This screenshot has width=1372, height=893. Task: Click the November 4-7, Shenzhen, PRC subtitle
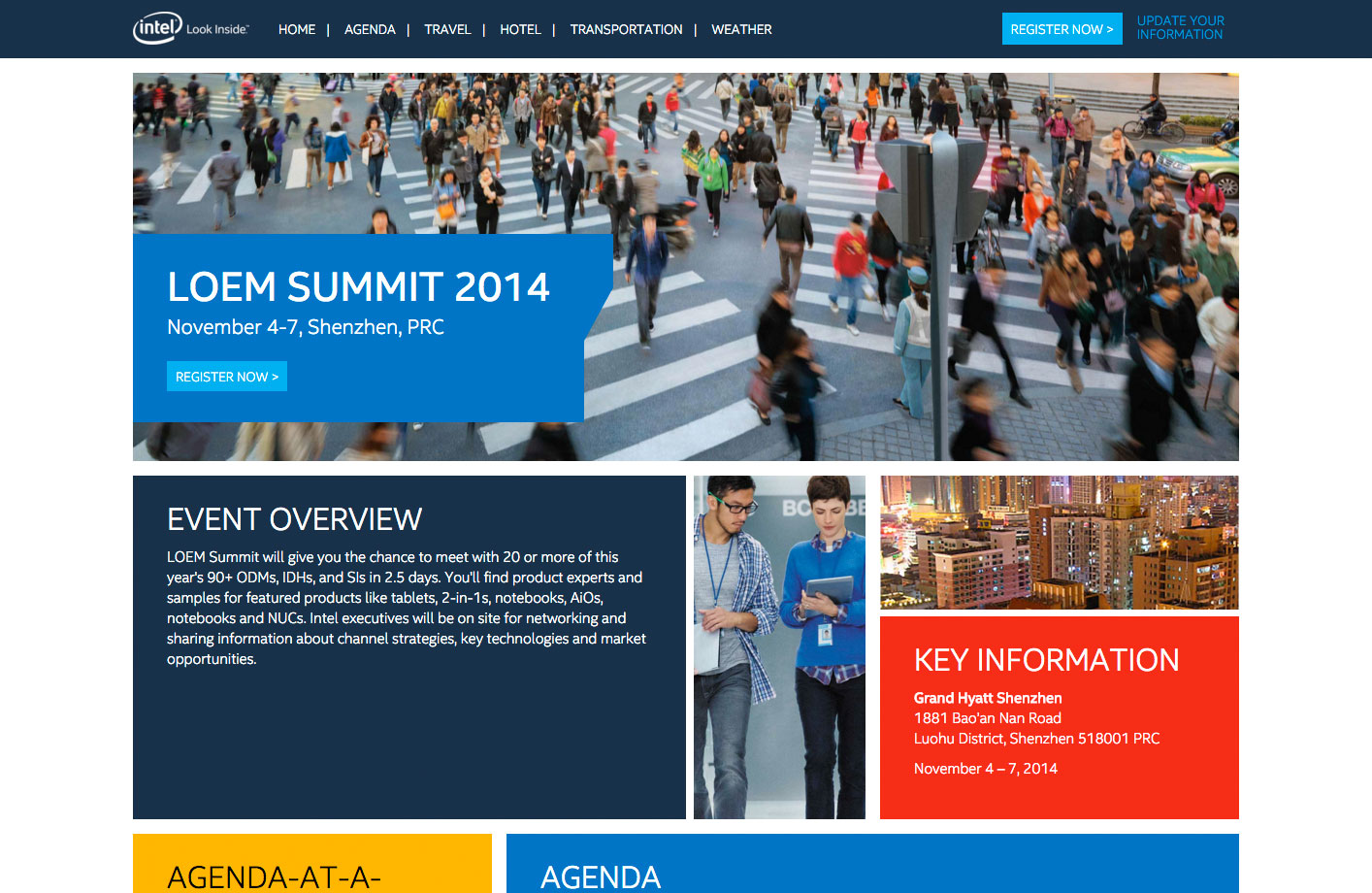305,327
